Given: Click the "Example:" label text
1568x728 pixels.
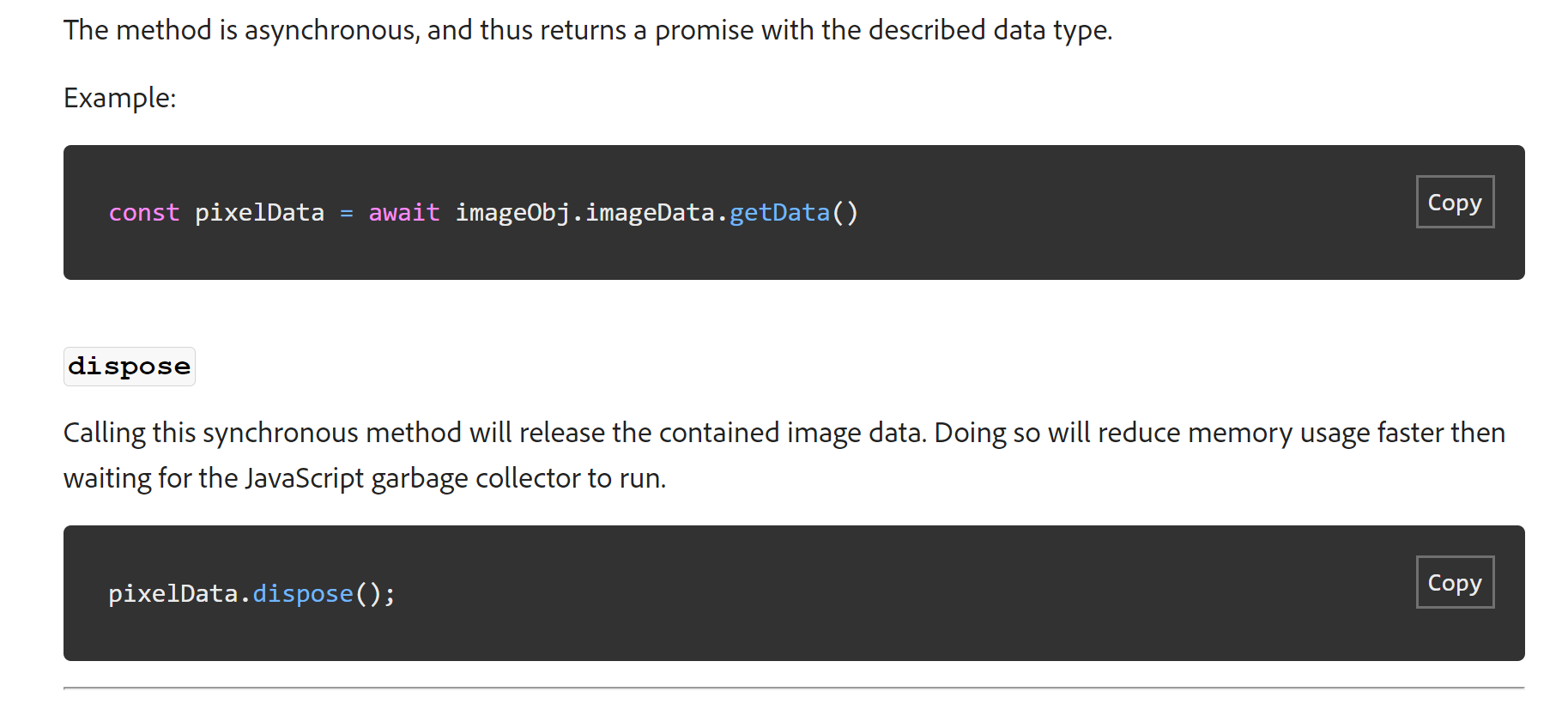Looking at the screenshot, I should tap(119, 98).
